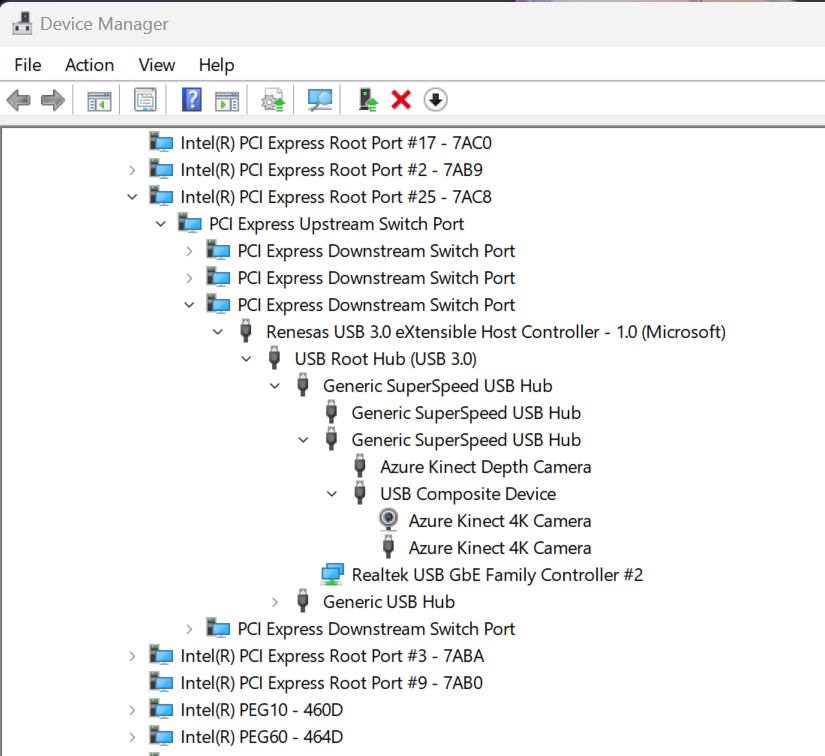
Task: Click the webcam icon of Azure Kinect 4K Camera
Action: click(x=389, y=521)
